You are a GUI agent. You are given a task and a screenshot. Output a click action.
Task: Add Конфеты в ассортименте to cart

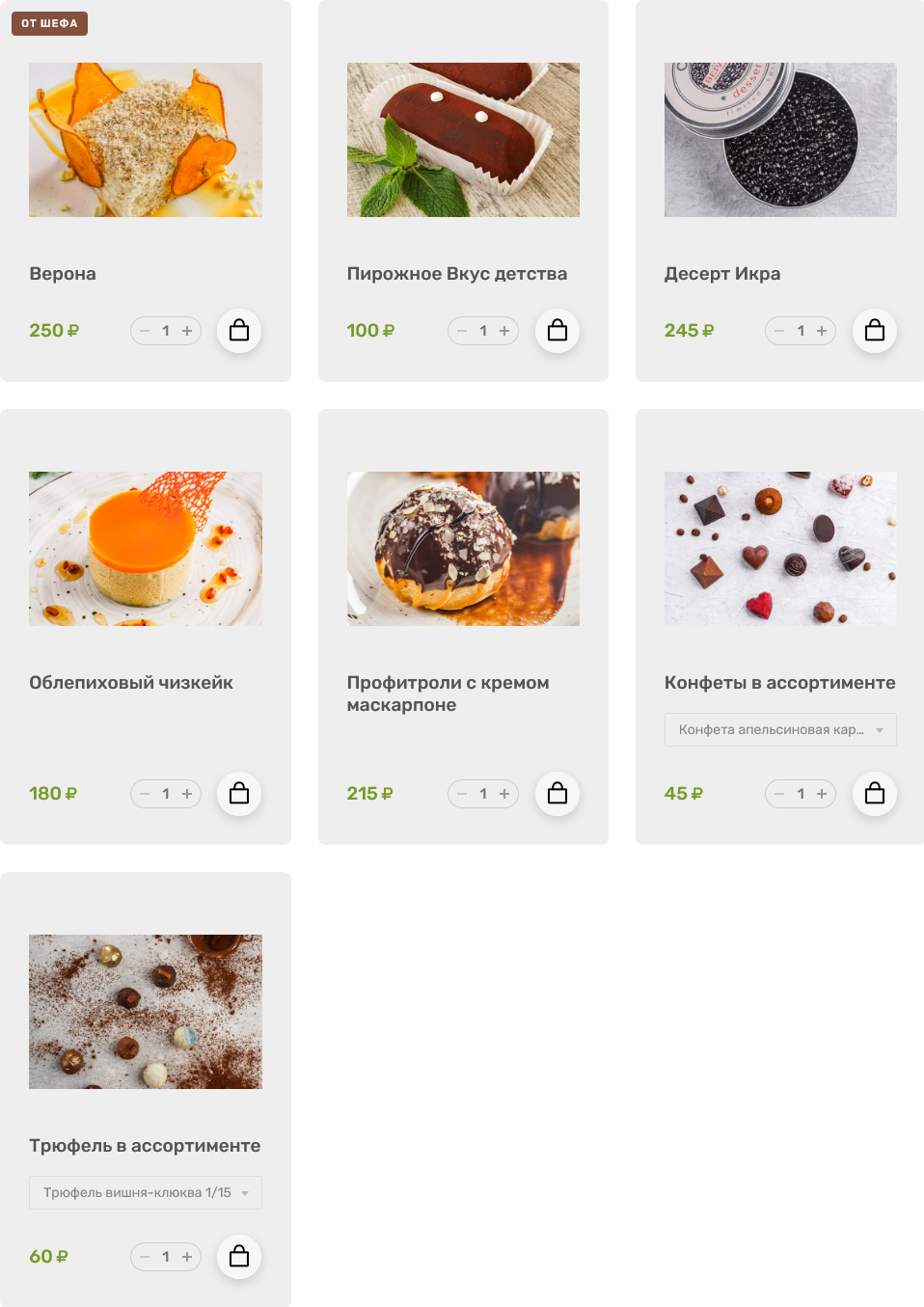(875, 794)
